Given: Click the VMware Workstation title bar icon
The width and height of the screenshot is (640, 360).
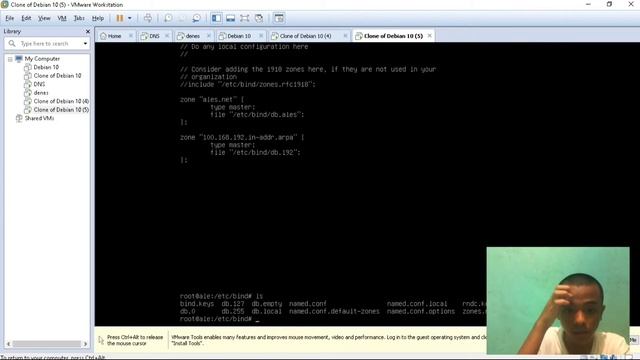Looking at the screenshot, I should (4, 4).
